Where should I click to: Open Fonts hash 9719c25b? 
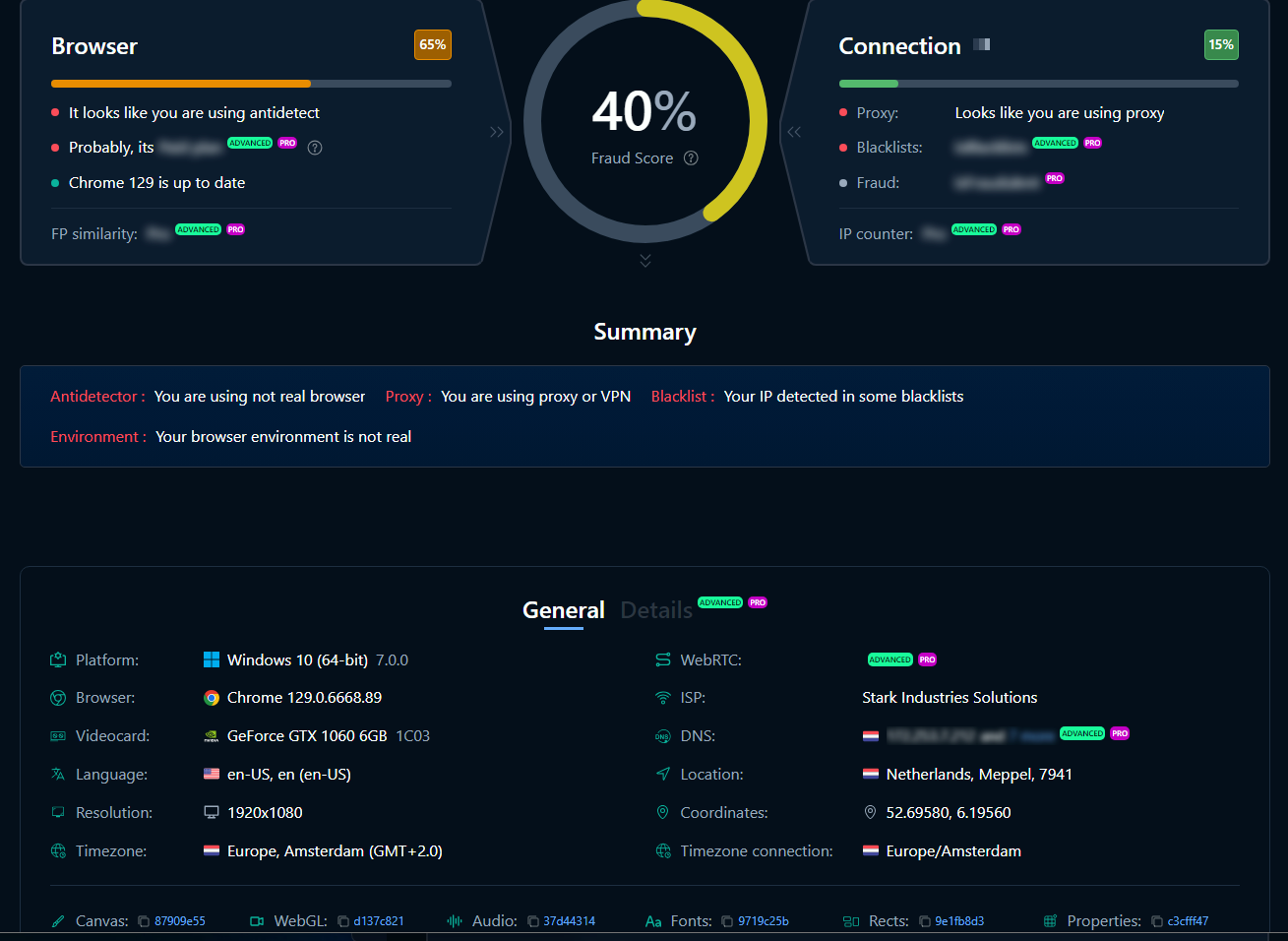[x=764, y=922]
